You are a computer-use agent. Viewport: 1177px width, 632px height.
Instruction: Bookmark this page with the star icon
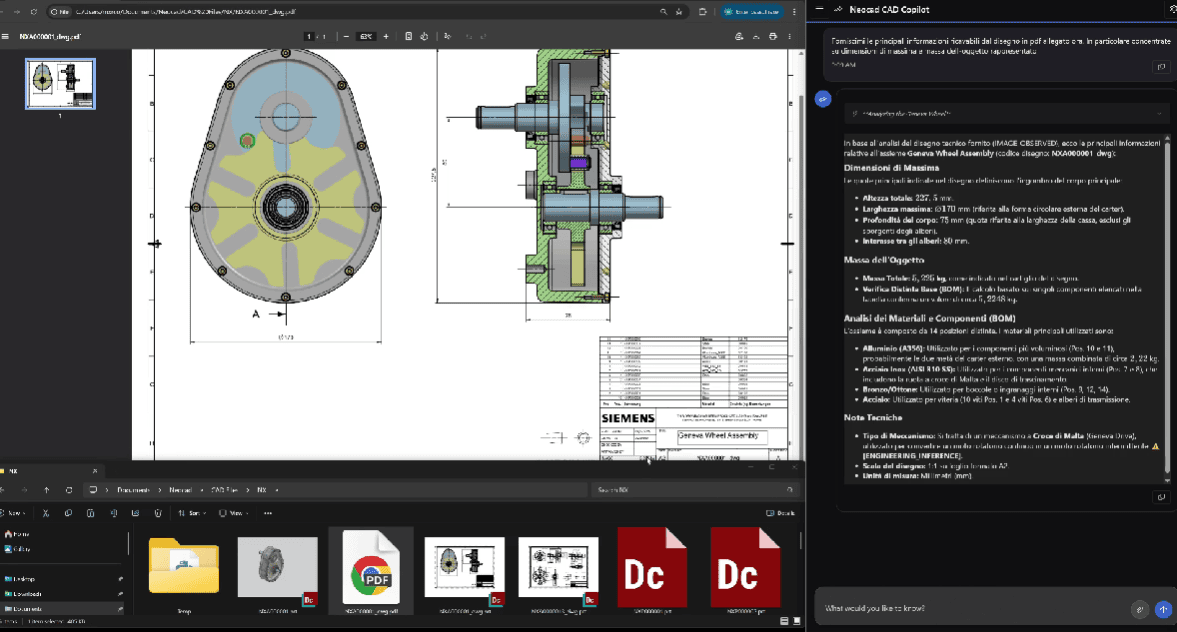click(679, 12)
